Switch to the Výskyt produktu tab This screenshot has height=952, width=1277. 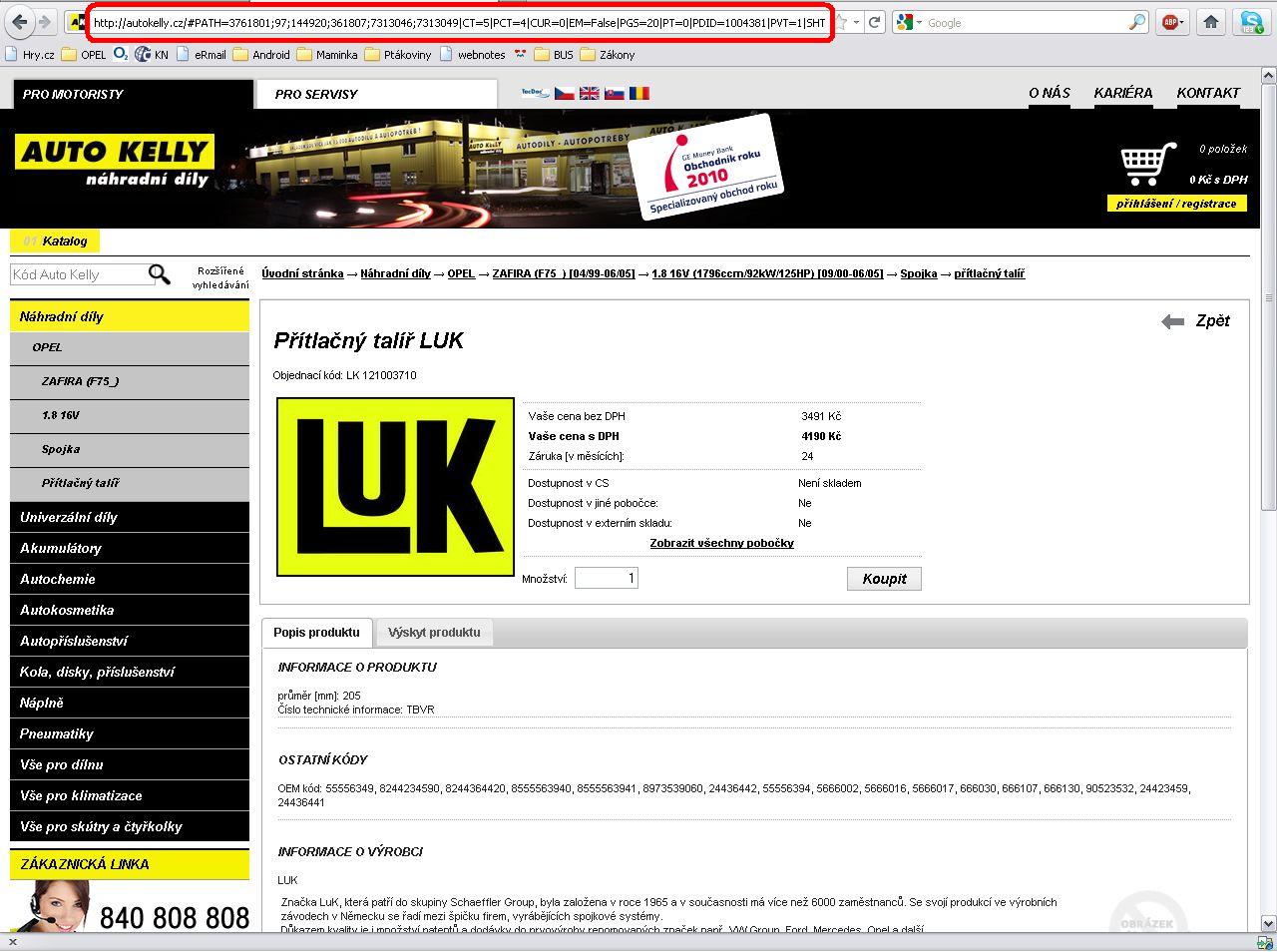434,633
